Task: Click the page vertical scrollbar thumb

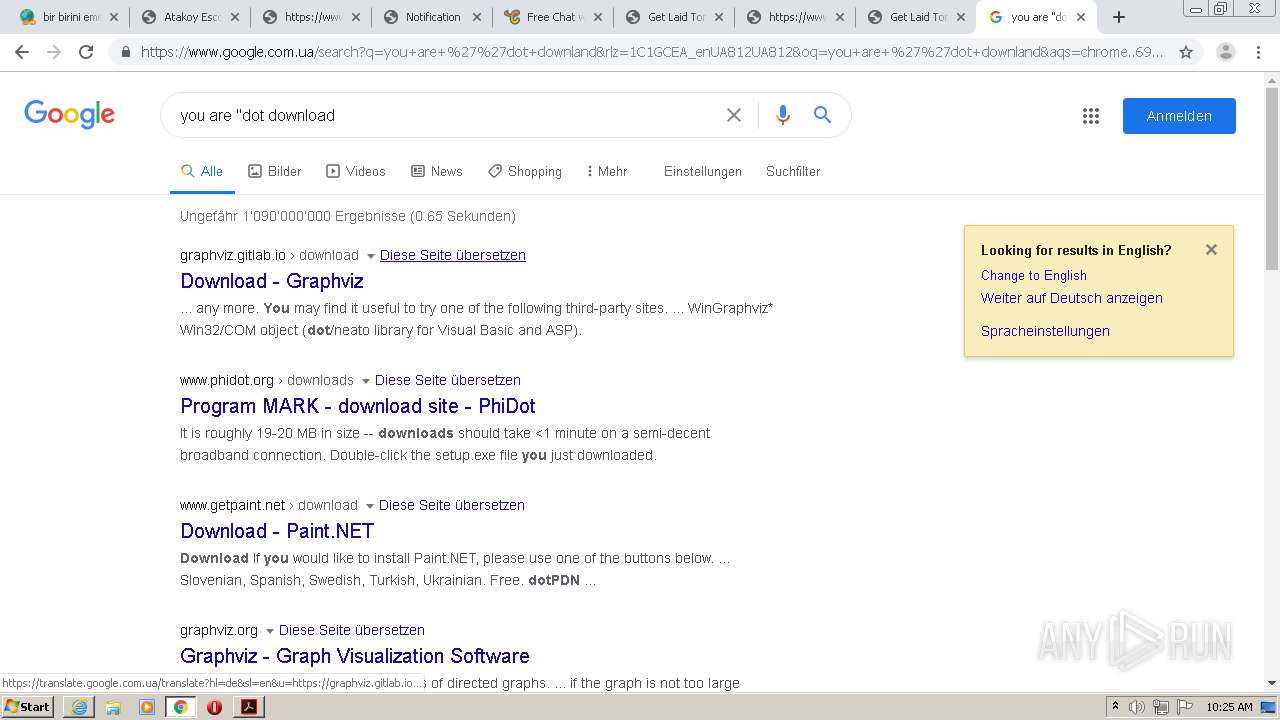Action: point(1271,178)
